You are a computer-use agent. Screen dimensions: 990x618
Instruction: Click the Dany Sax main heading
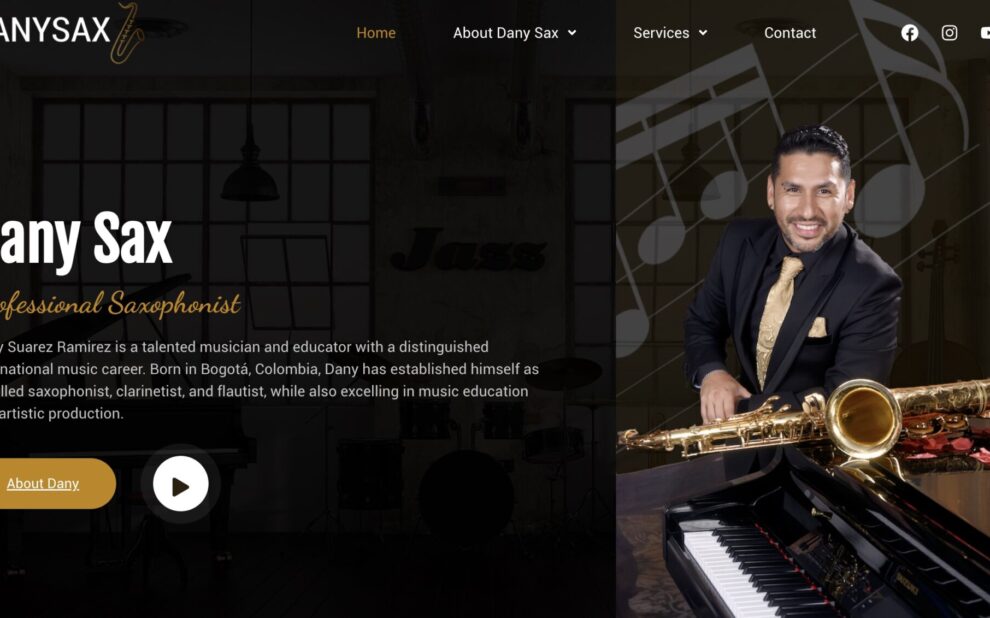86,240
